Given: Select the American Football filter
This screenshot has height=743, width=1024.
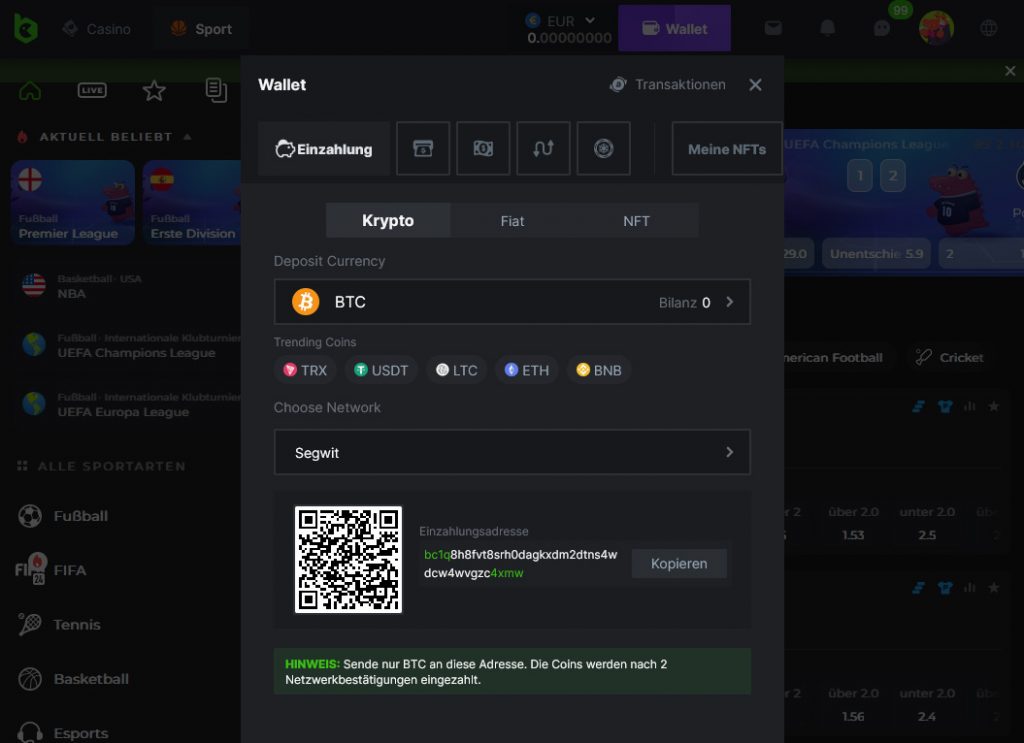Looking at the screenshot, I should [838, 357].
